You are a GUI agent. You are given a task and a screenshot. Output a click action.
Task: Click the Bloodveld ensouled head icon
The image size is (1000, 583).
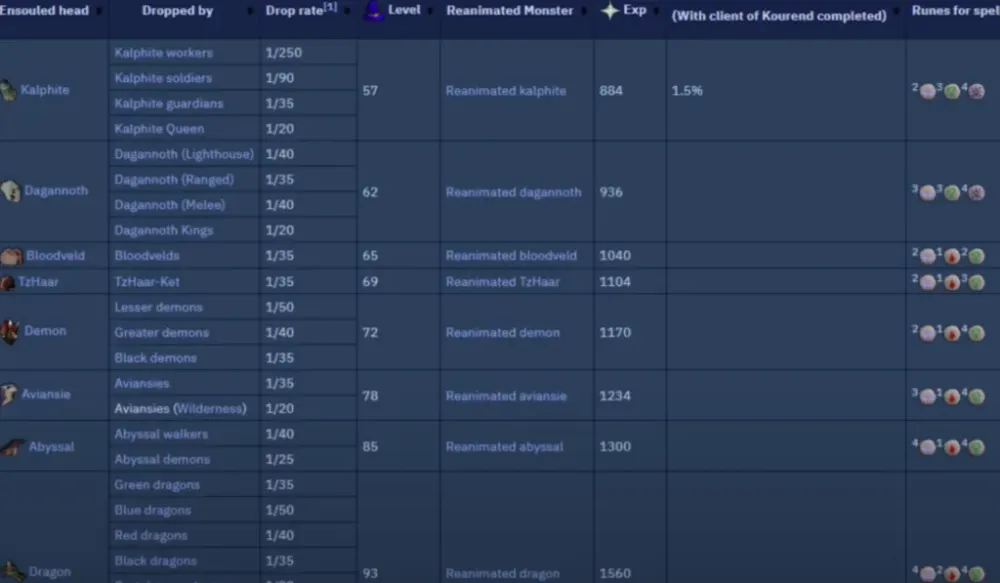(11, 256)
